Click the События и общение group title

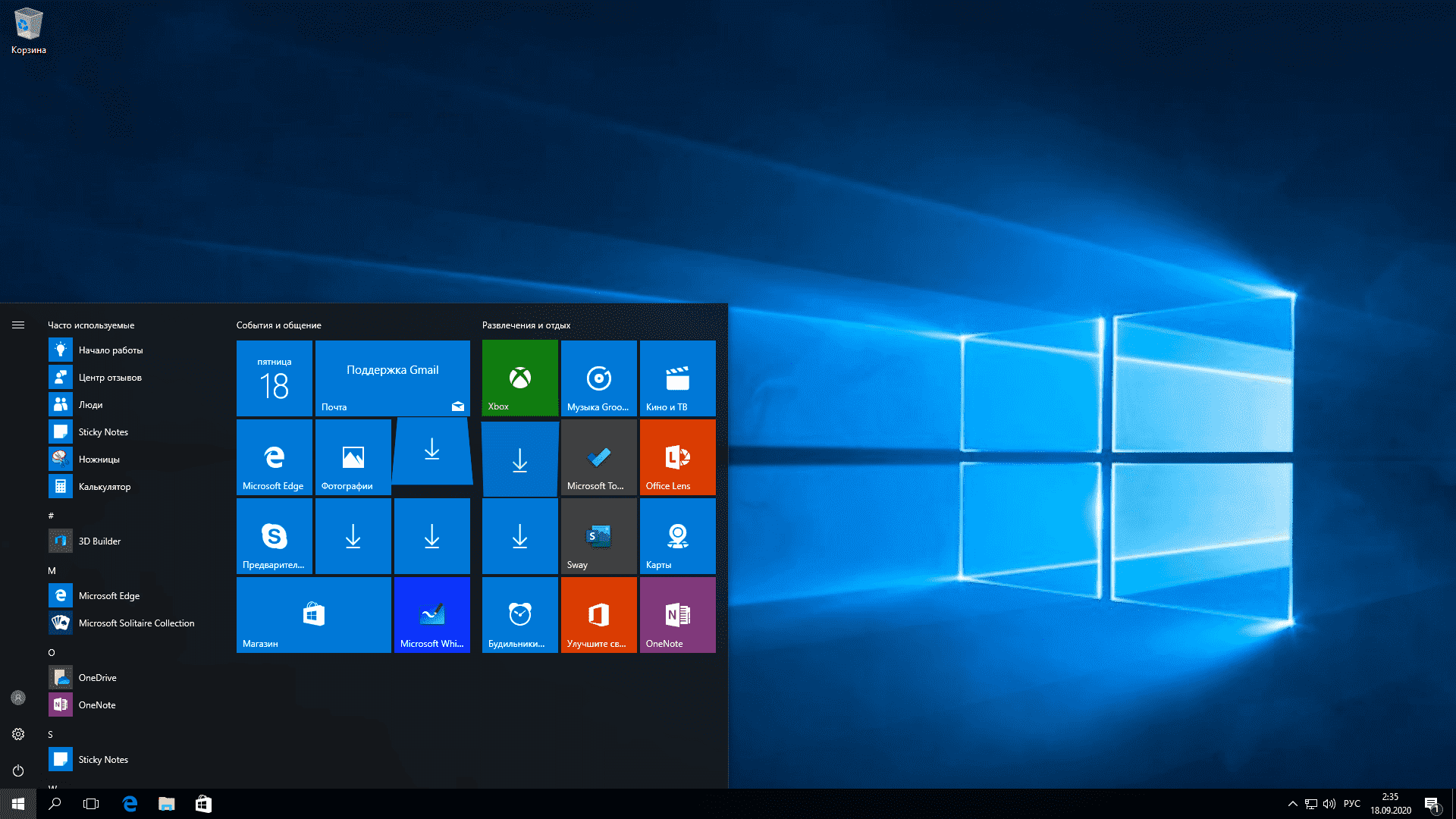[278, 325]
